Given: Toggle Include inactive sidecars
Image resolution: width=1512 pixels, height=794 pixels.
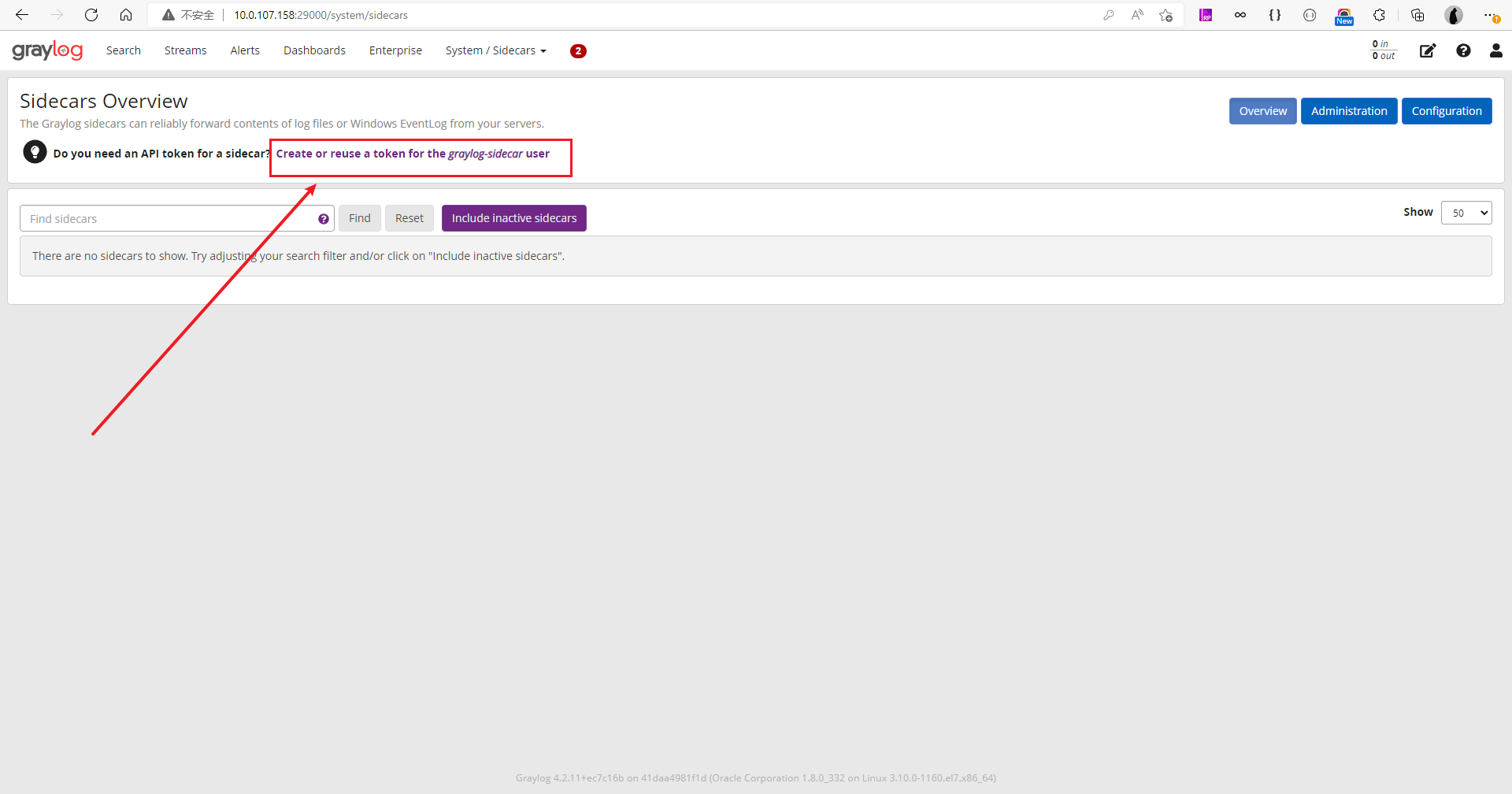Looking at the screenshot, I should tap(514, 218).
